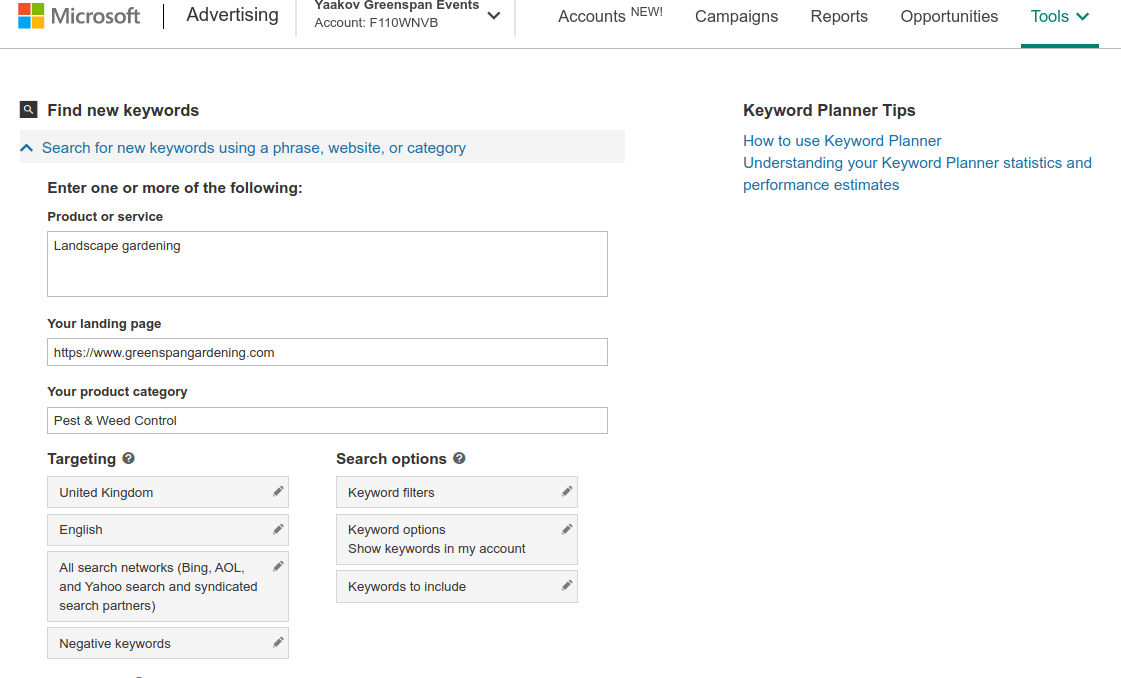Click the edit pencil for English language

tap(278, 529)
